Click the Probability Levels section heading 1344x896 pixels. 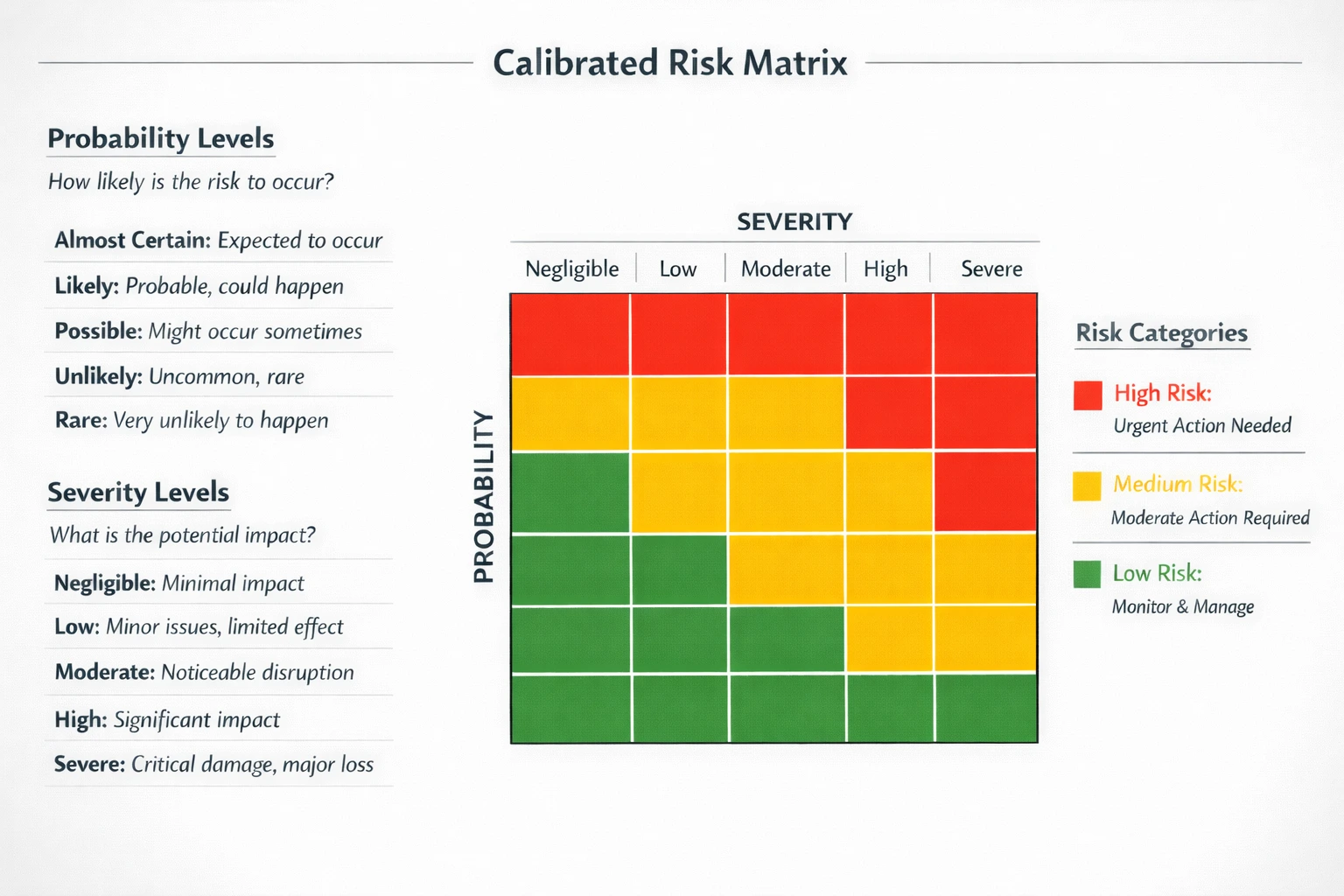click(x=161, y=138)
